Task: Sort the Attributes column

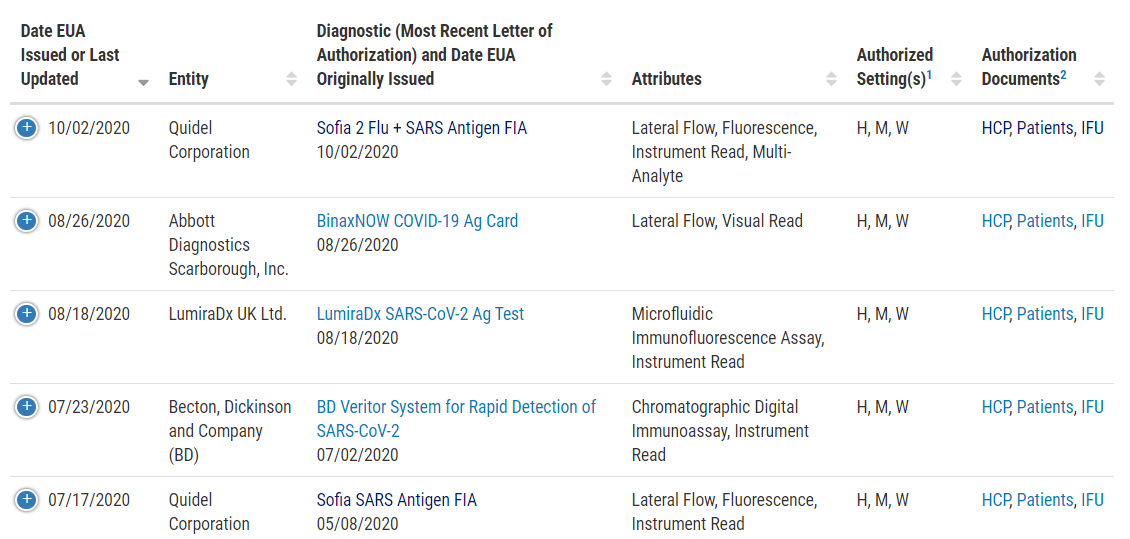Action: [x=832, y=79]
